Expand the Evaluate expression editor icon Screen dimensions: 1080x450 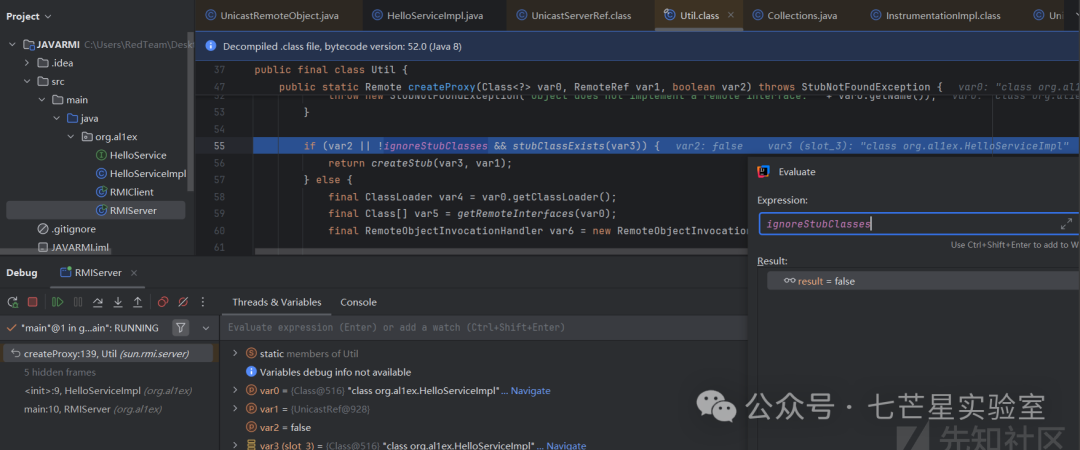(x=1066, y=224)
